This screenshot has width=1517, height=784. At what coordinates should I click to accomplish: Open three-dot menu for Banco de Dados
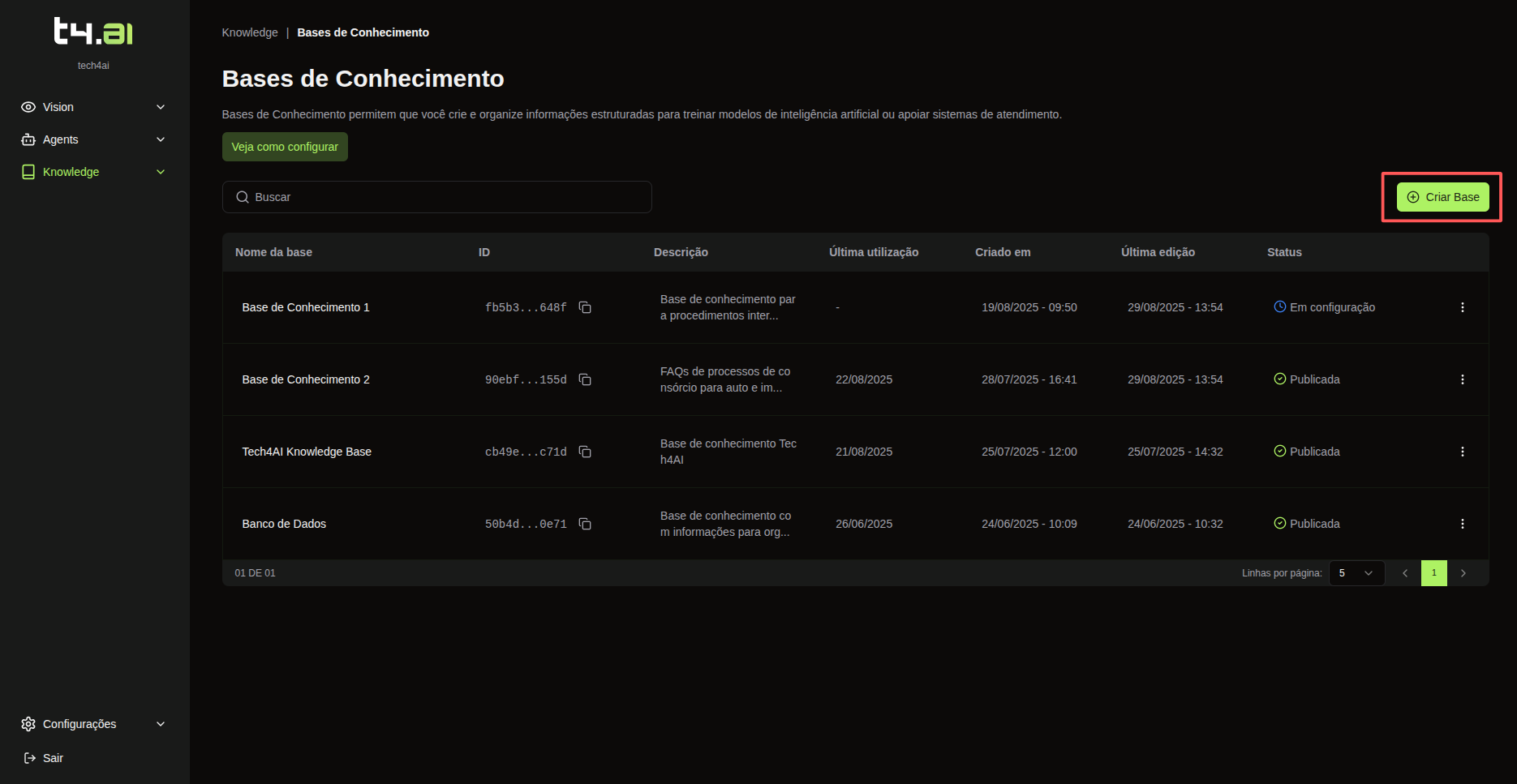(1462, 524)
